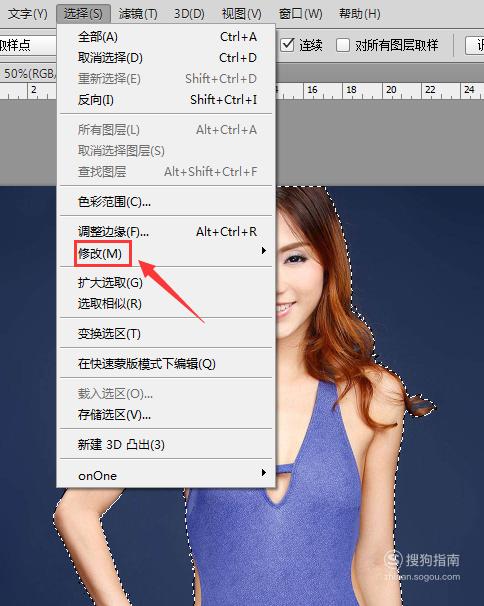
Task: Choose 反向(I) to invert selection
Action: pyautogui.click(x=166, y=100)
